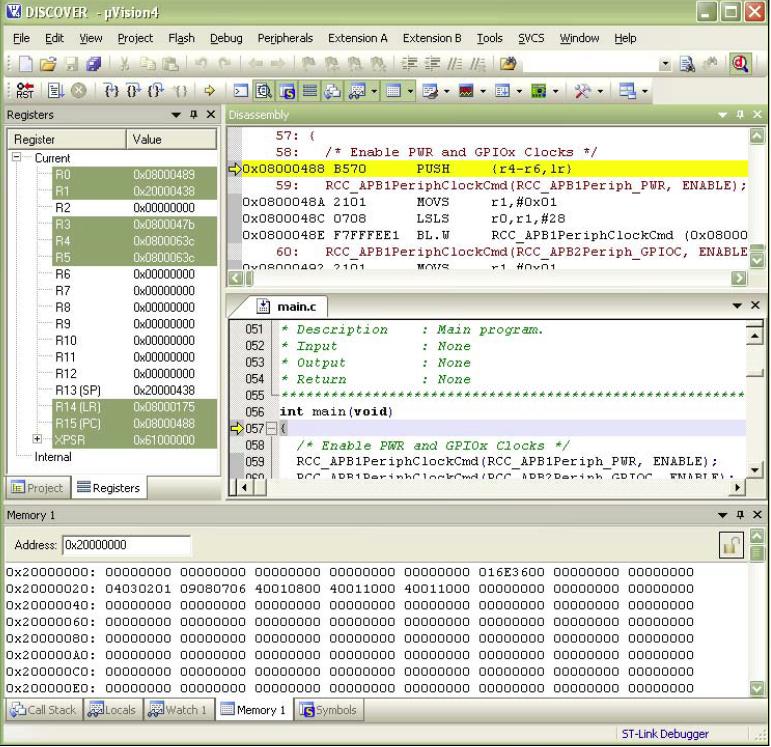Viewport: 771px width, 747px height.
Task: Save all files toolbar icon
Action: point(93,64)
